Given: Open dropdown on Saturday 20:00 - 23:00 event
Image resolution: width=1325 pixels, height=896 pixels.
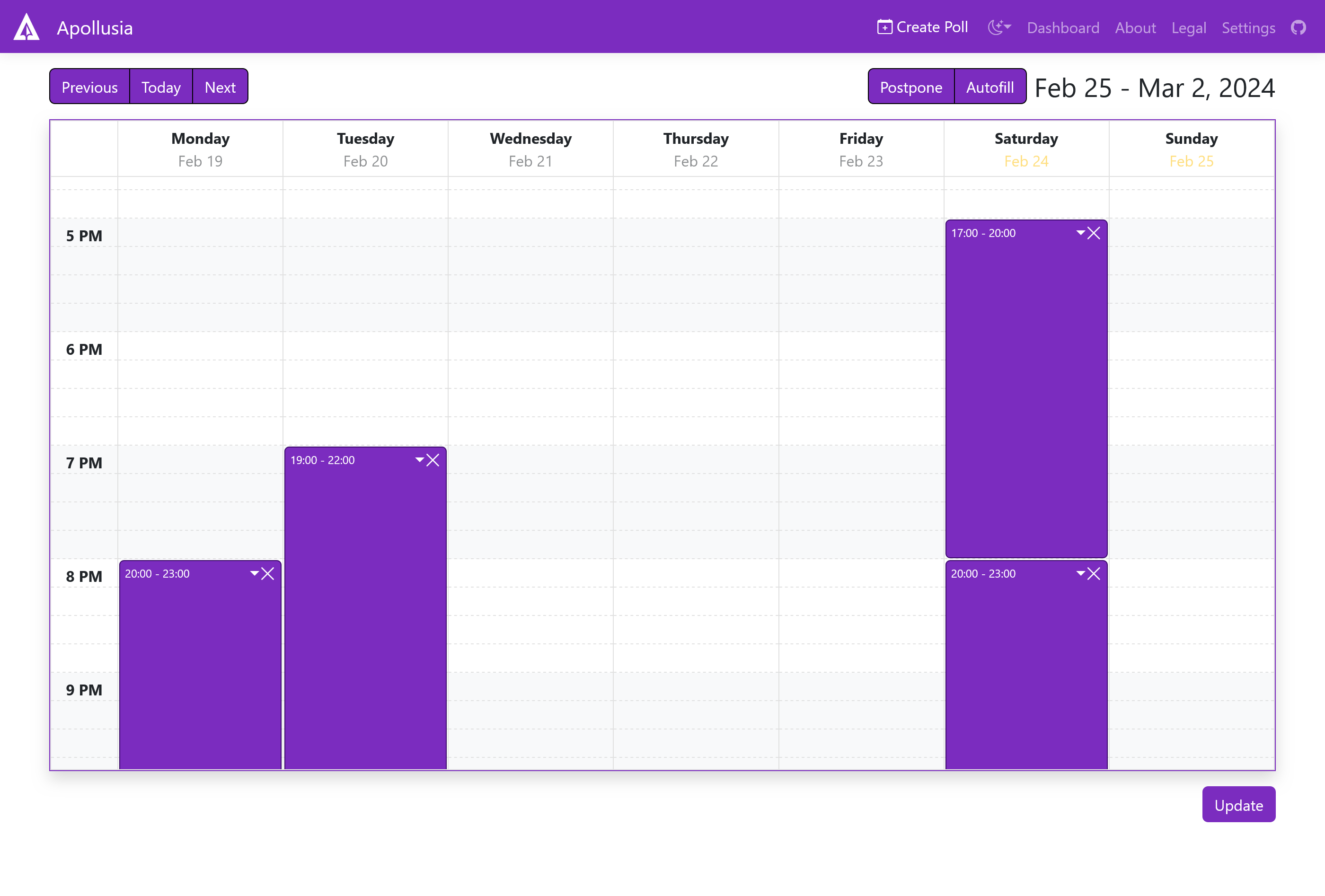Looking at the screenshot, I should tap(1080, 573).
